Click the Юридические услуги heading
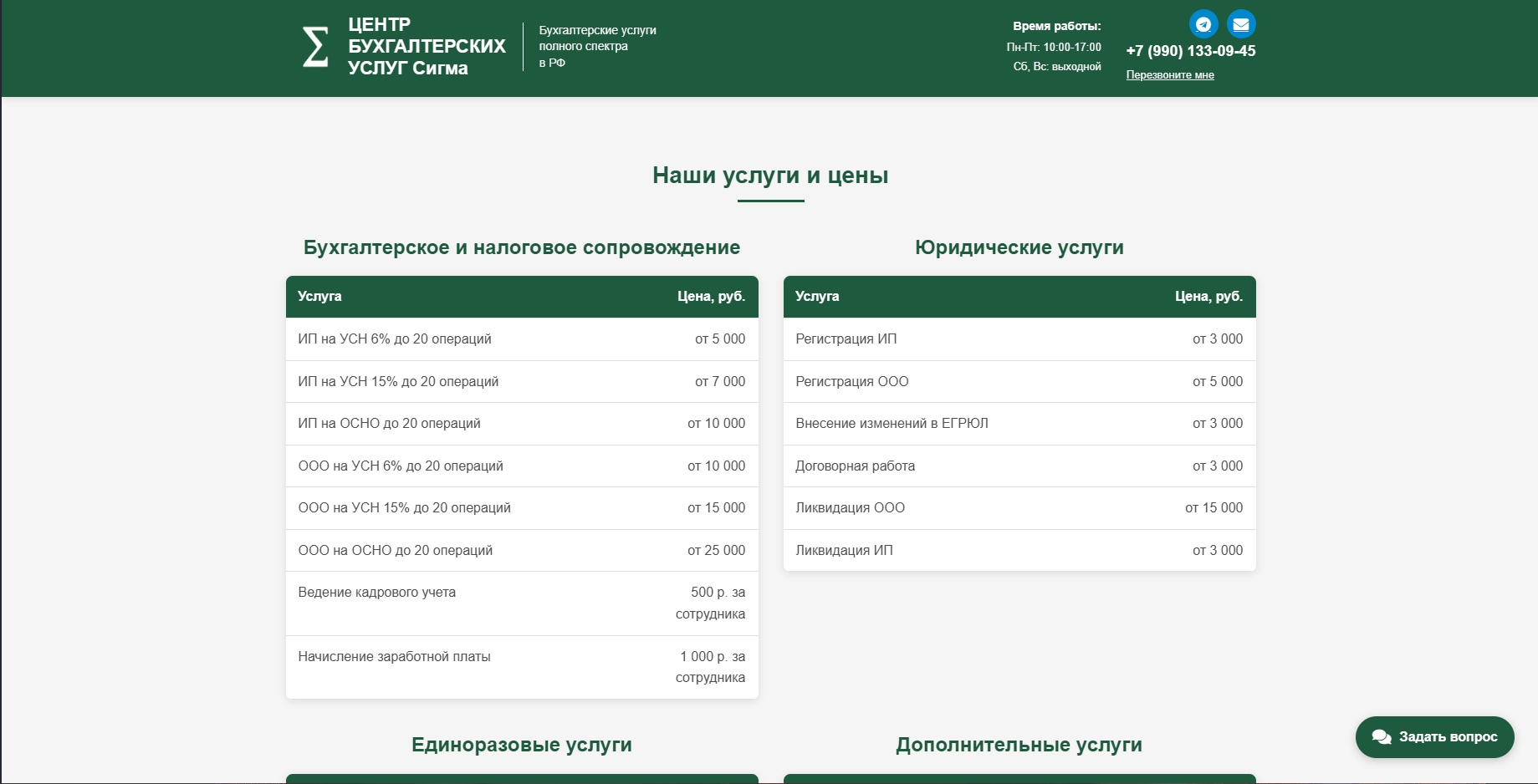Image resolution: width=1538 pixels, height=784 pixels. [1019, 247]
